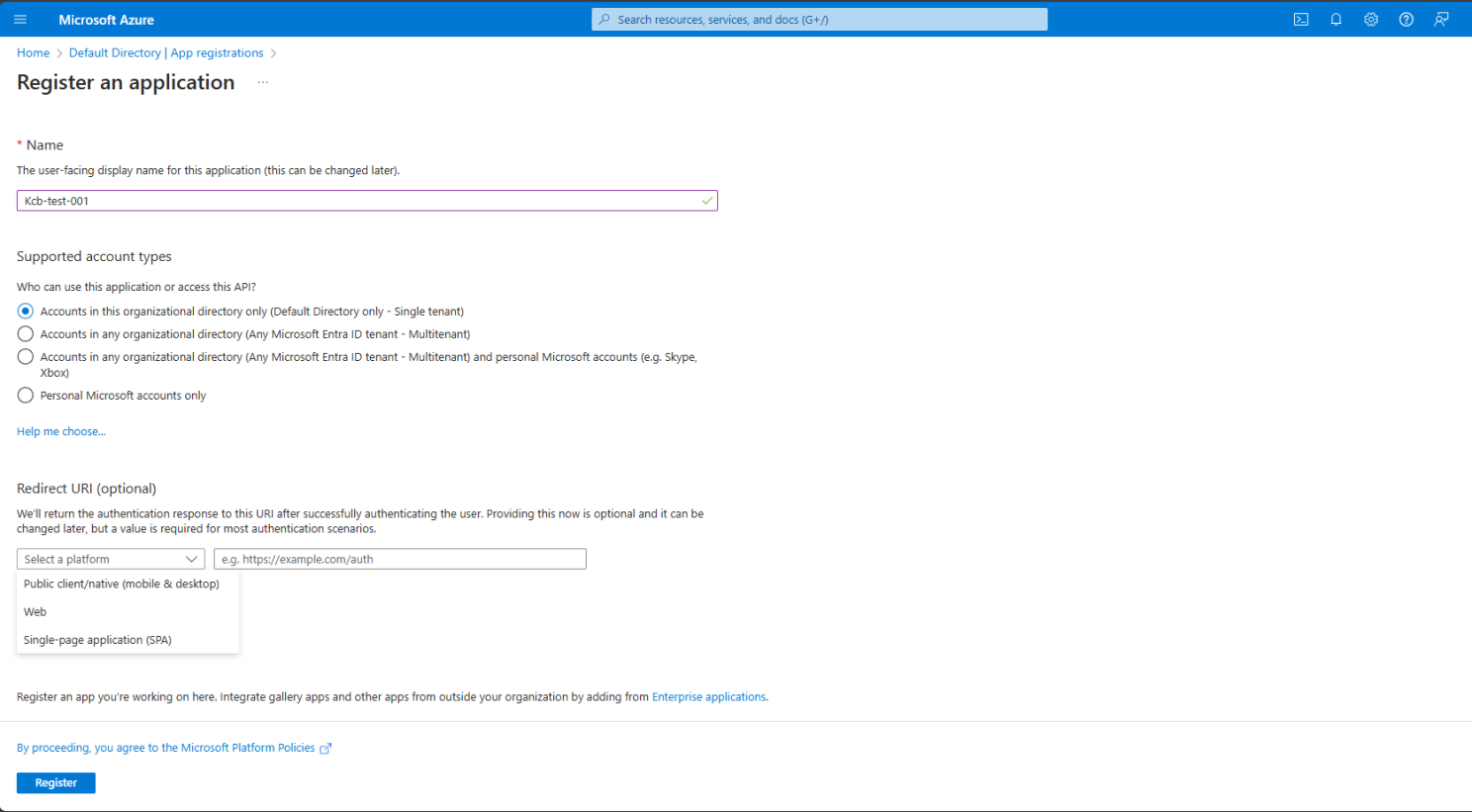Open the help question mark menu
Image resolution: width=1472 pixels, height=812 pixels.
pos(1406,19)
